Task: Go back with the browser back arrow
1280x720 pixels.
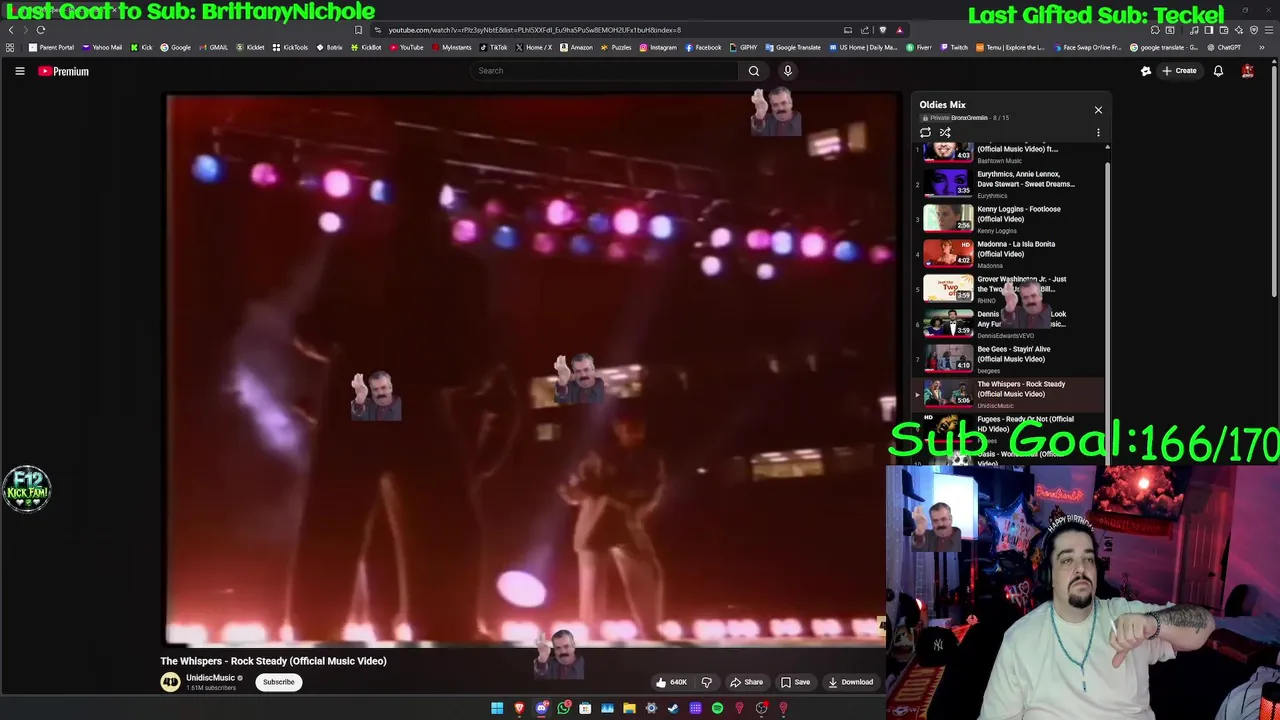Action: pos(11,30)
